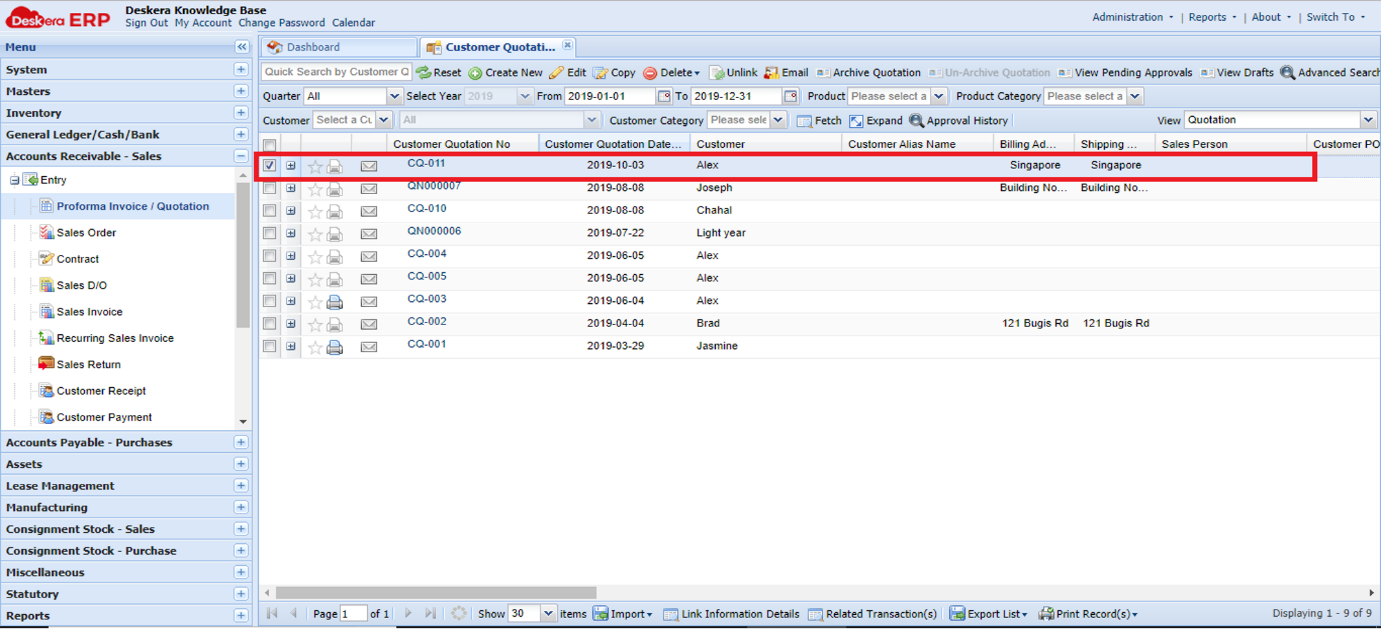
Task: Uncheck the CQ-011 row checkbox
Action: (270, 166)
